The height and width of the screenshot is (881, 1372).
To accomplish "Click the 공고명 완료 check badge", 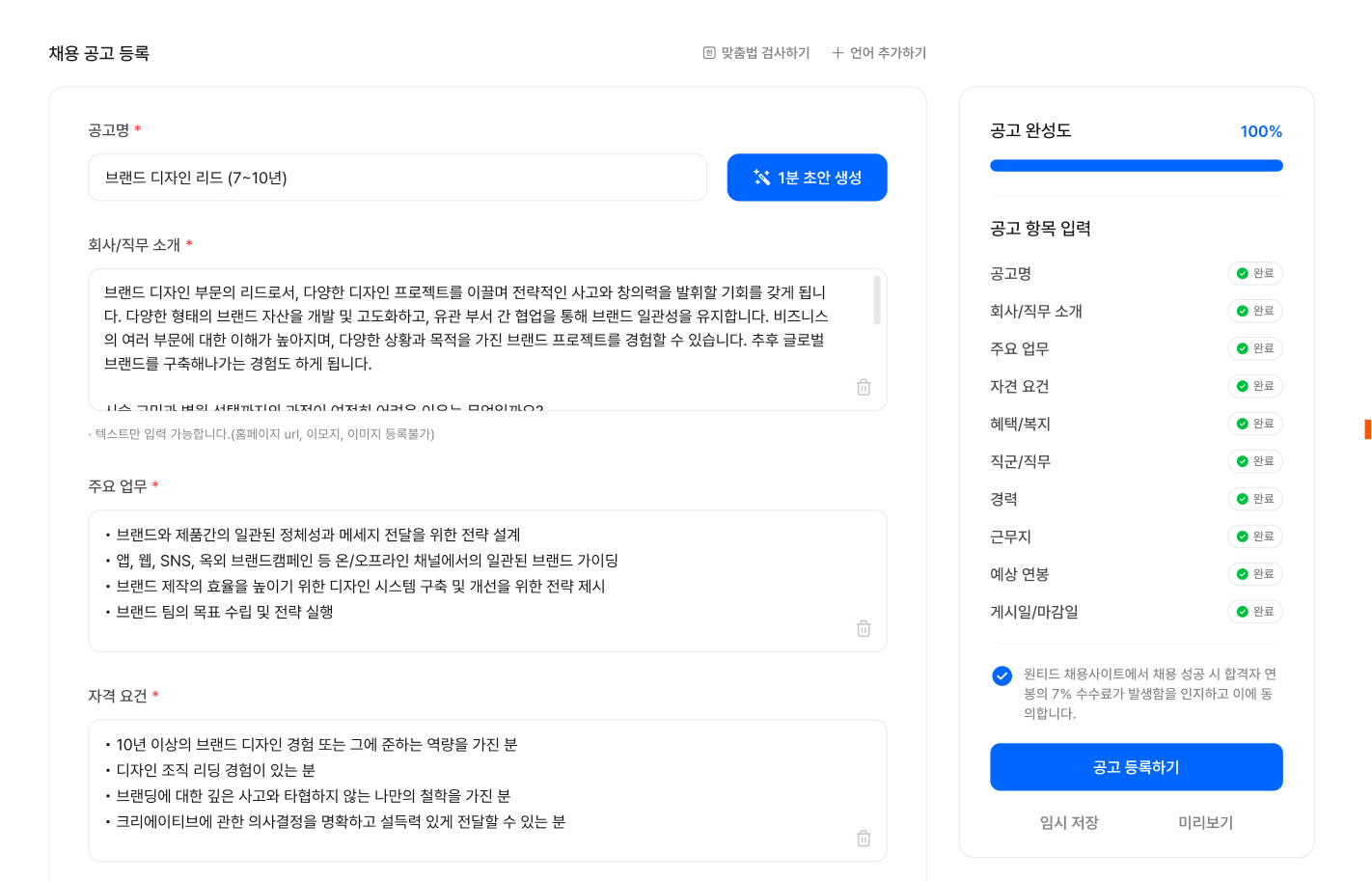I will pos(1254,274).
